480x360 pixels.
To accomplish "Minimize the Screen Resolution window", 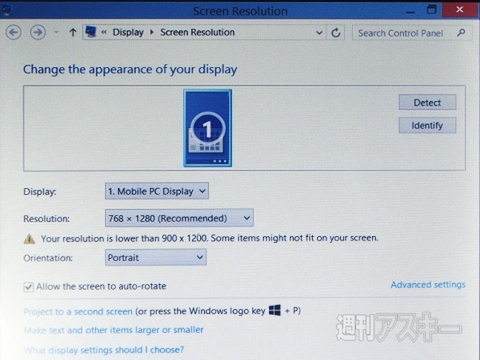I will point(411,11).
